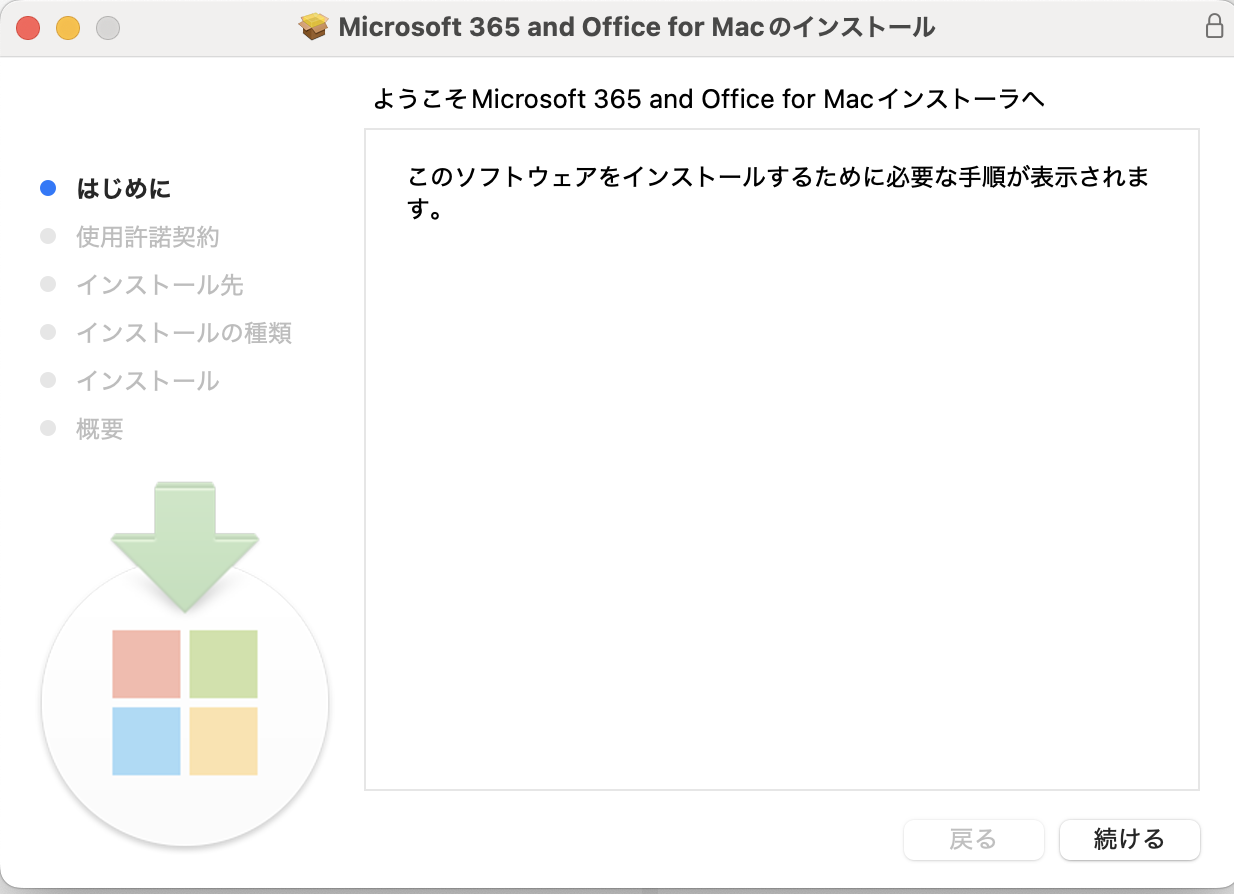
Task: Click the blue square of Microsoft logo
Action: point(146,741)
